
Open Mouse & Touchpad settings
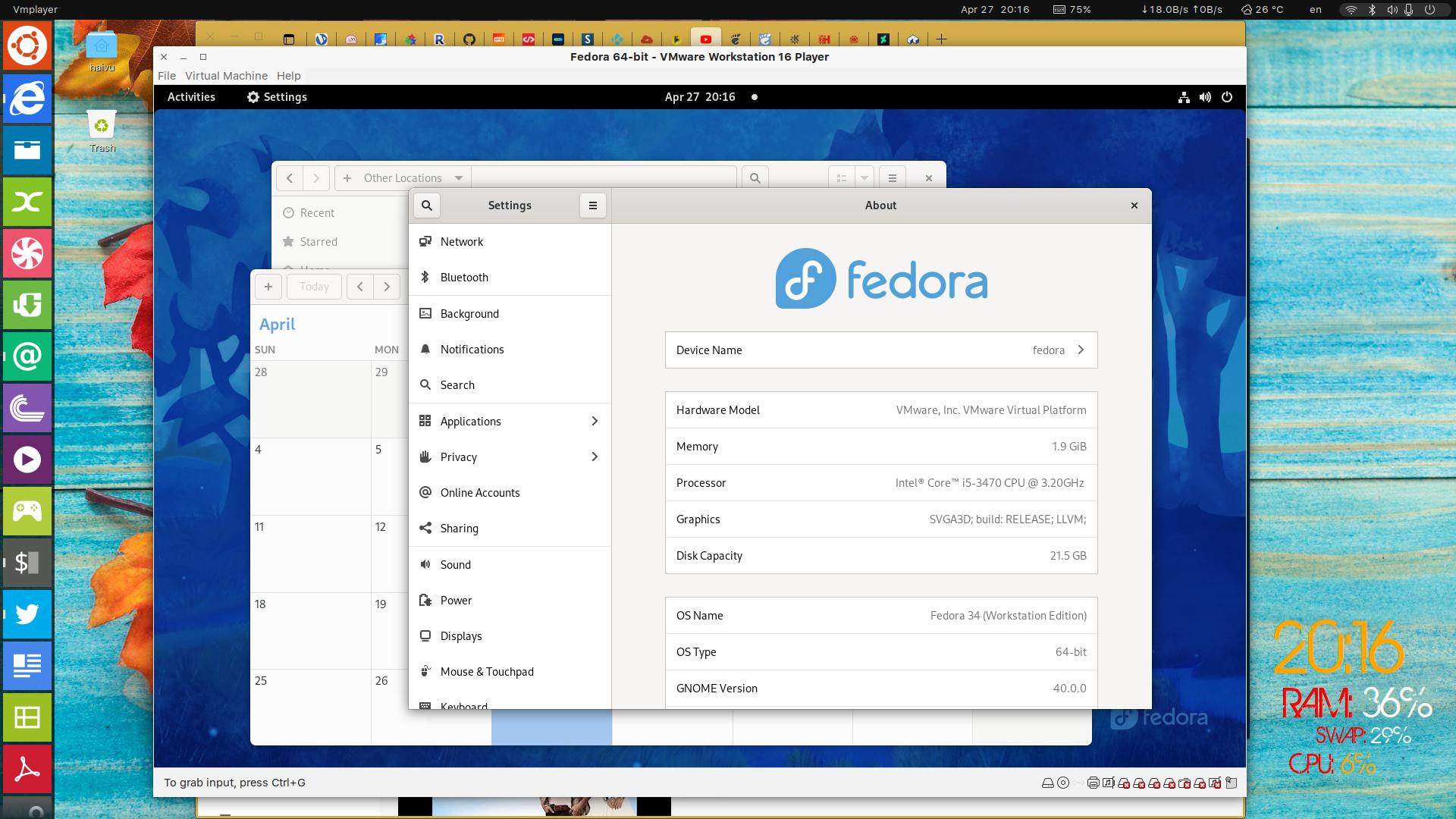510,672
